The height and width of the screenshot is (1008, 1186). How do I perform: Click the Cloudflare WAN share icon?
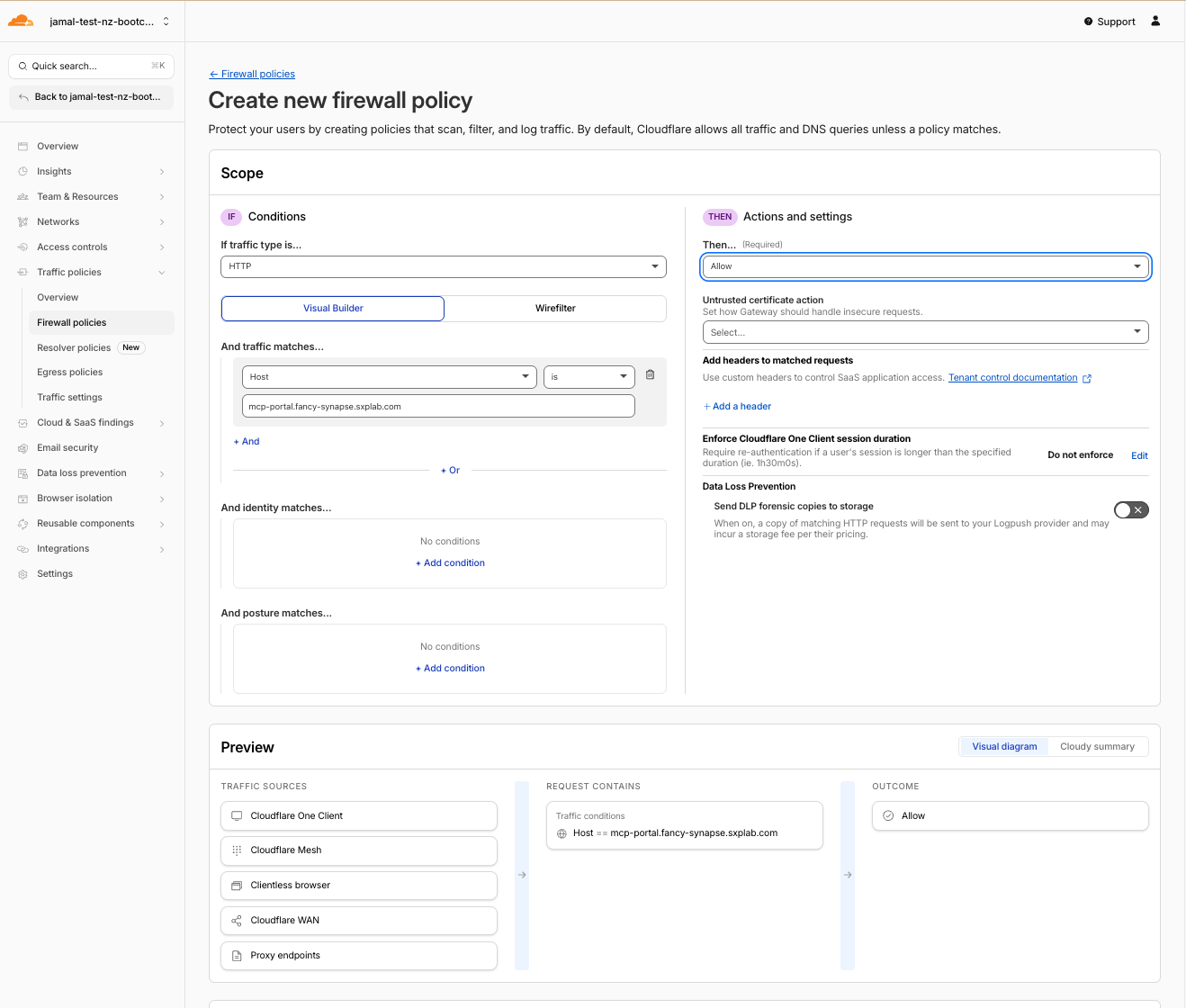pyautogui.click(x=237, y=920)
